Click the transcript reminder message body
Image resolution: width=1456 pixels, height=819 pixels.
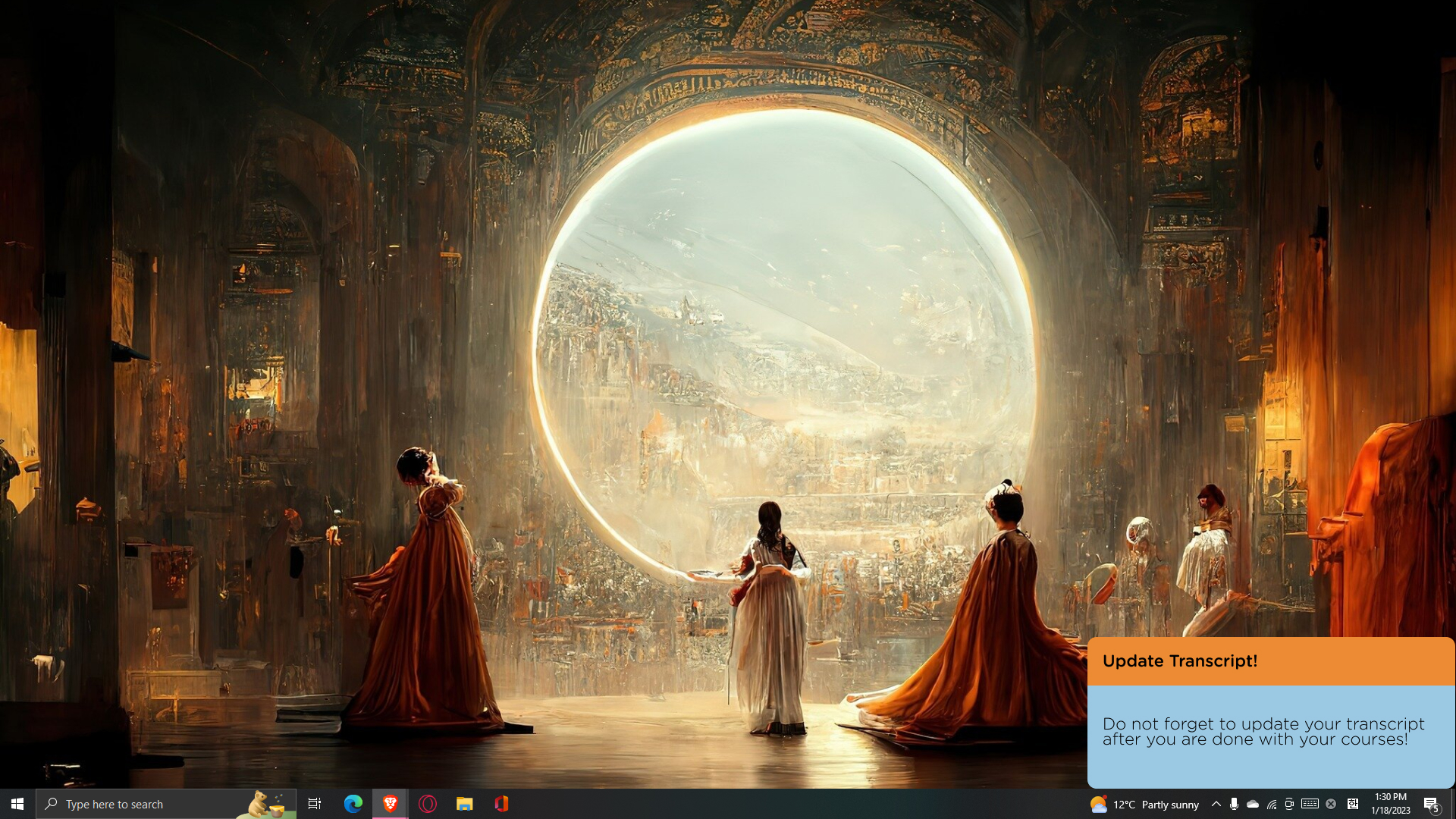[x=1263, y=732]
